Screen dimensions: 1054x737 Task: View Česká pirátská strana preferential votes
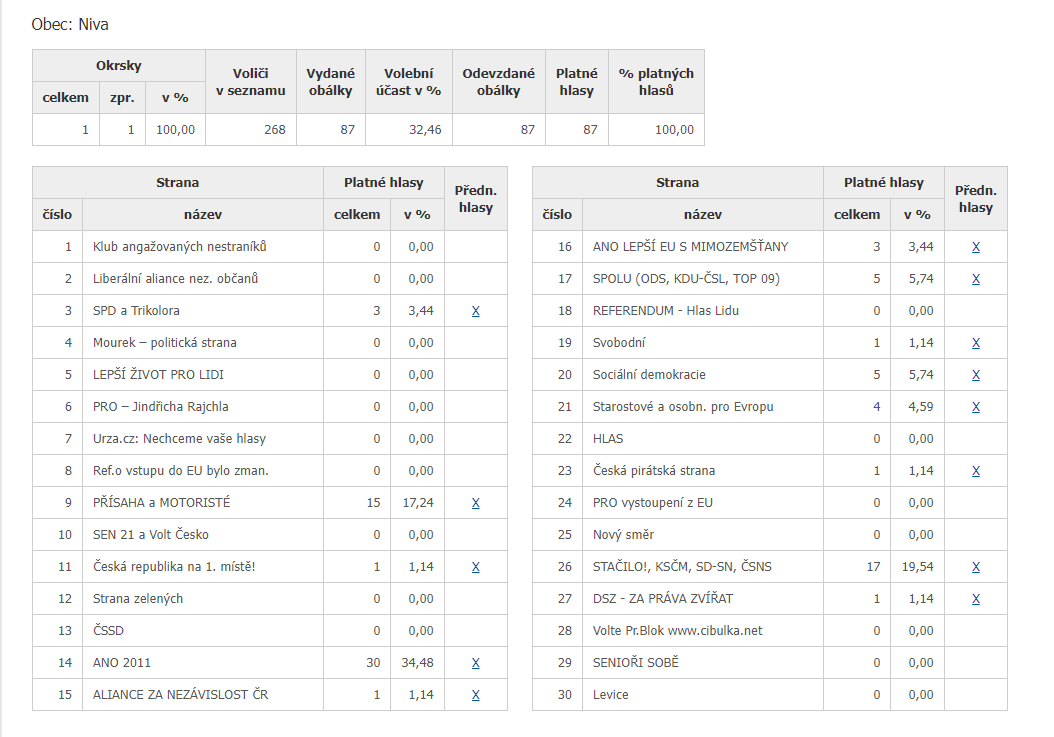976,471
